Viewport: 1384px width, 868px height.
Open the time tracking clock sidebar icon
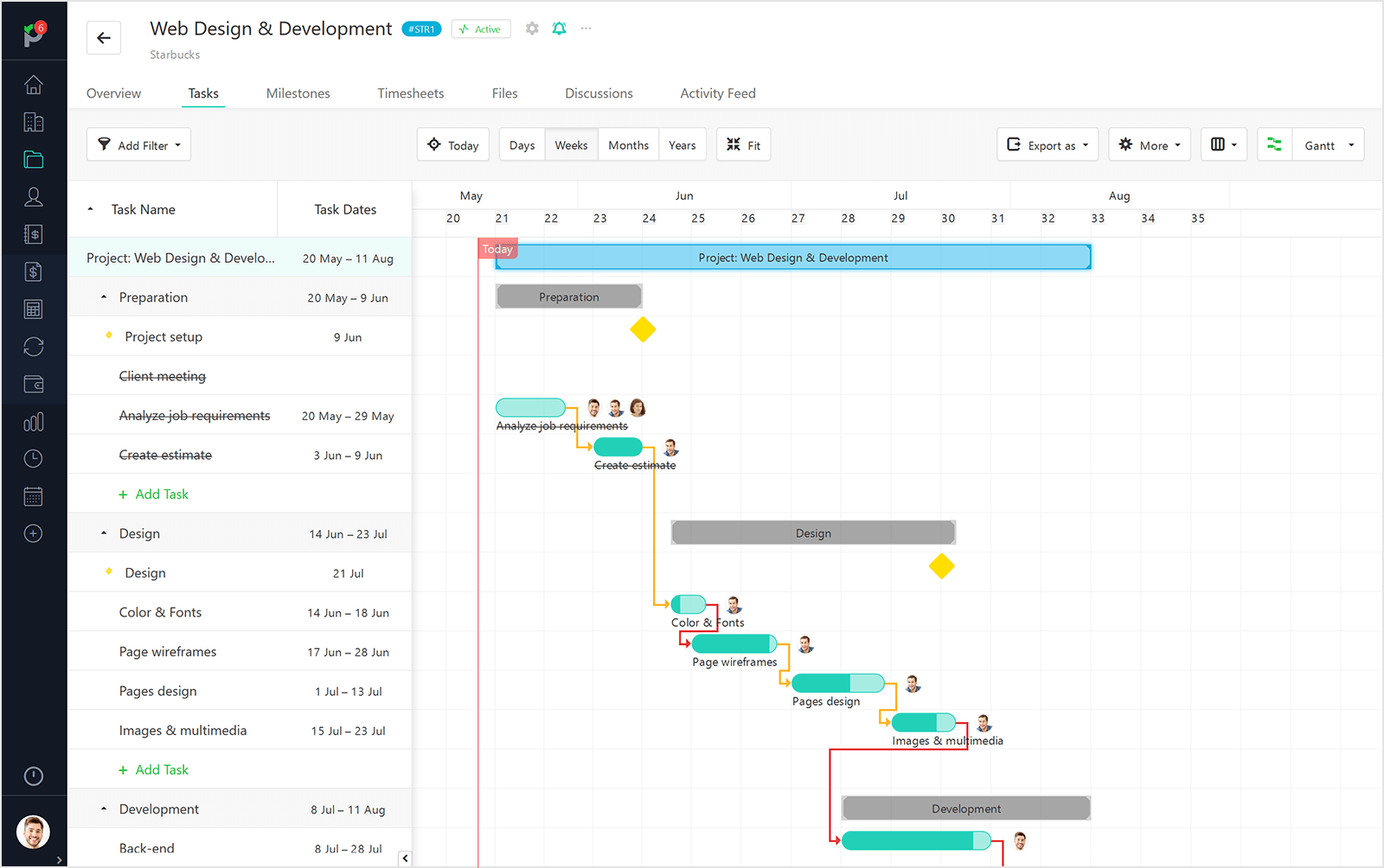coord(34,458)
